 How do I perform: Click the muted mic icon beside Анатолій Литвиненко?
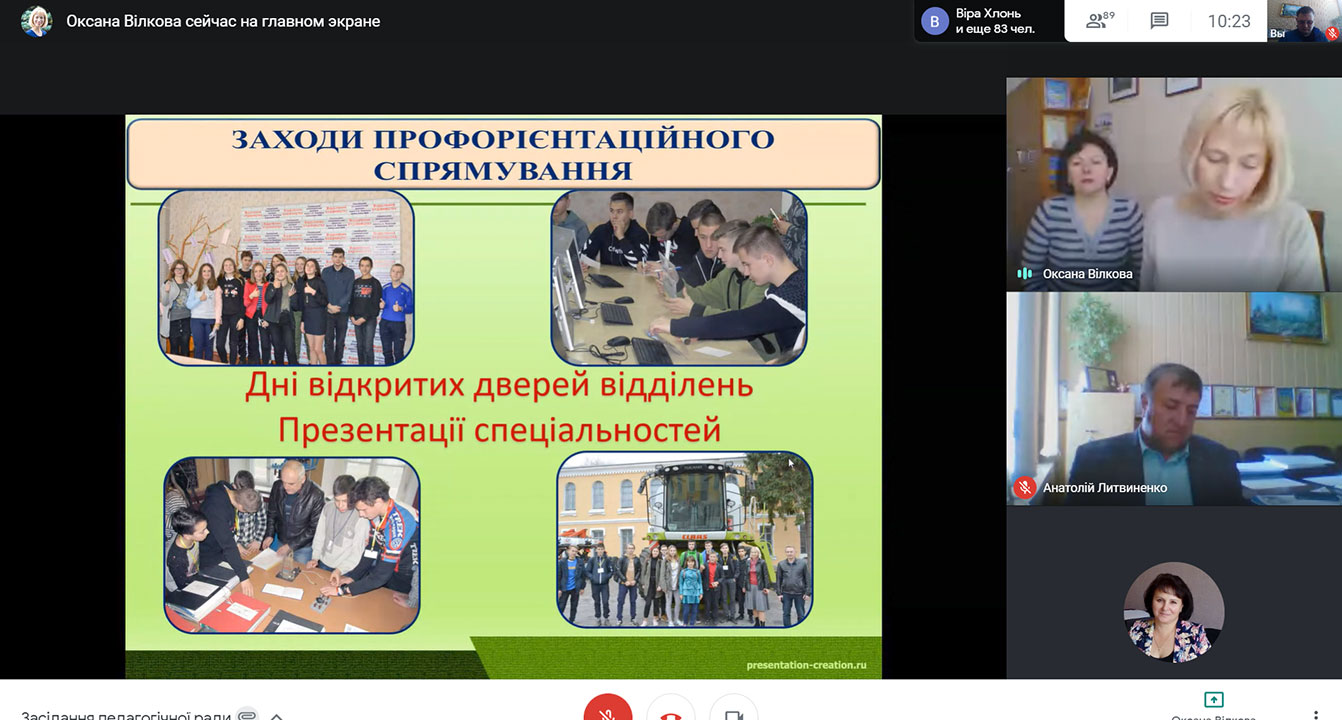pyautogui.click(x=1024, y=488)
